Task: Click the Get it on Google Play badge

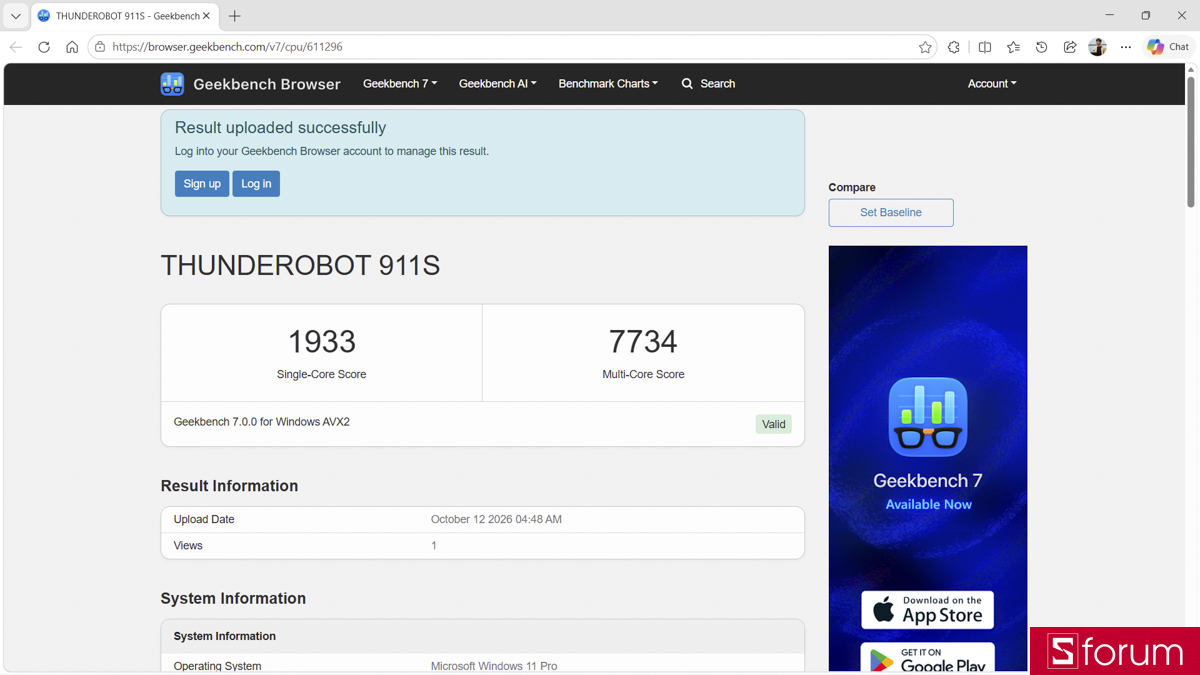Action: coord(928,658)
